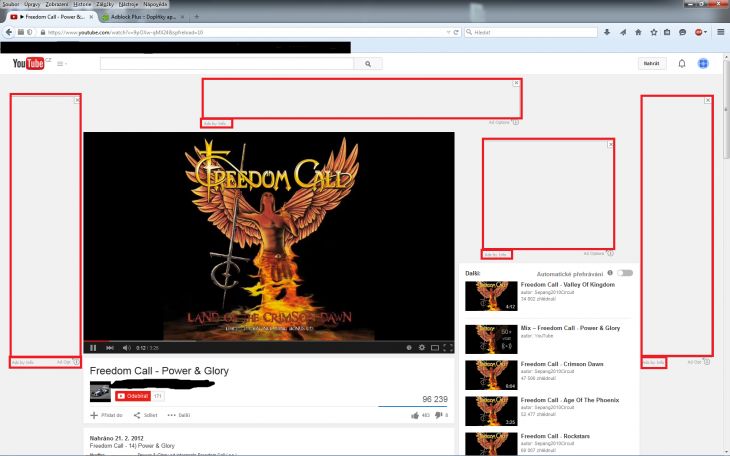Reload the page using the refresh icon

coord(456,32)
